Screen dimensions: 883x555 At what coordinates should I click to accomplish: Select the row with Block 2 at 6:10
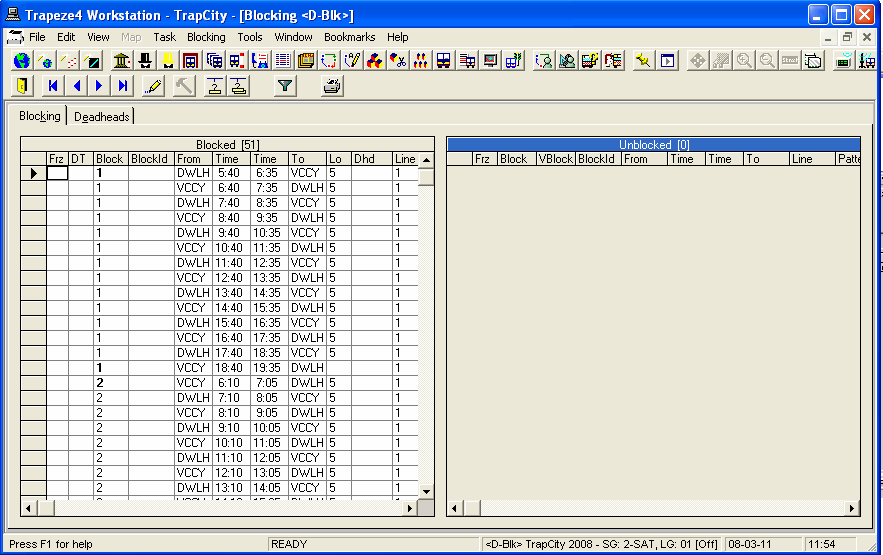(x=34, y=383)
